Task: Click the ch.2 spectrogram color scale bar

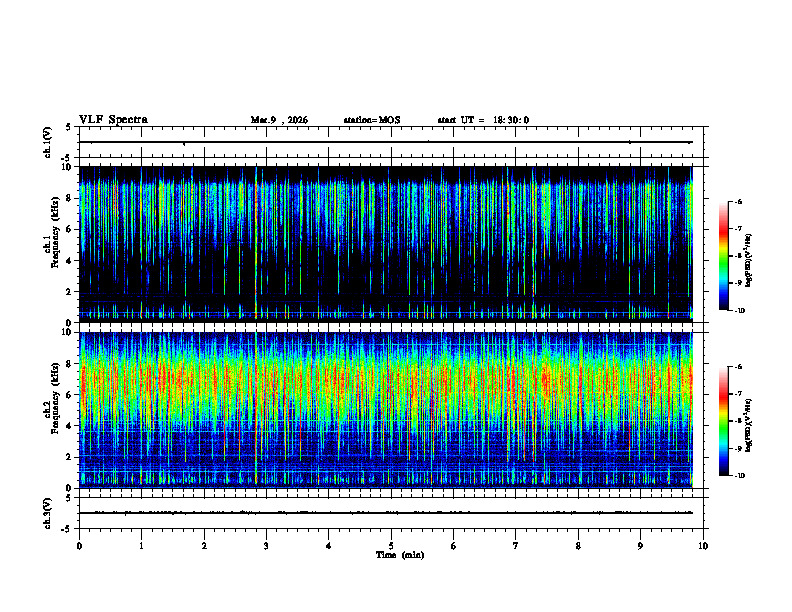Action: pos(723,421)
